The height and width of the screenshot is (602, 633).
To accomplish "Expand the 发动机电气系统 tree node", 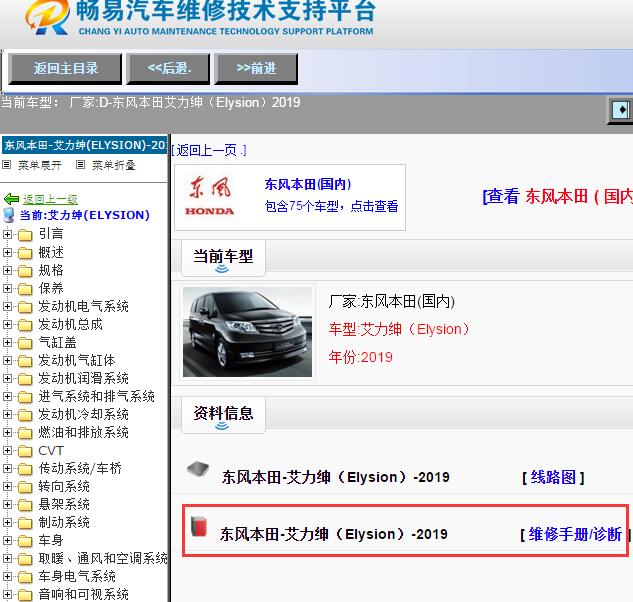I will click(7, 306).
